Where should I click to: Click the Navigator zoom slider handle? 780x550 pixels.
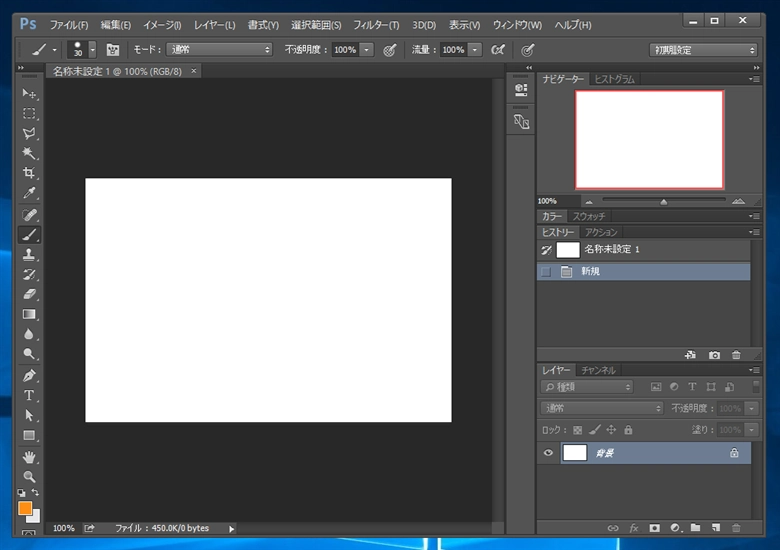click(664, 202)
